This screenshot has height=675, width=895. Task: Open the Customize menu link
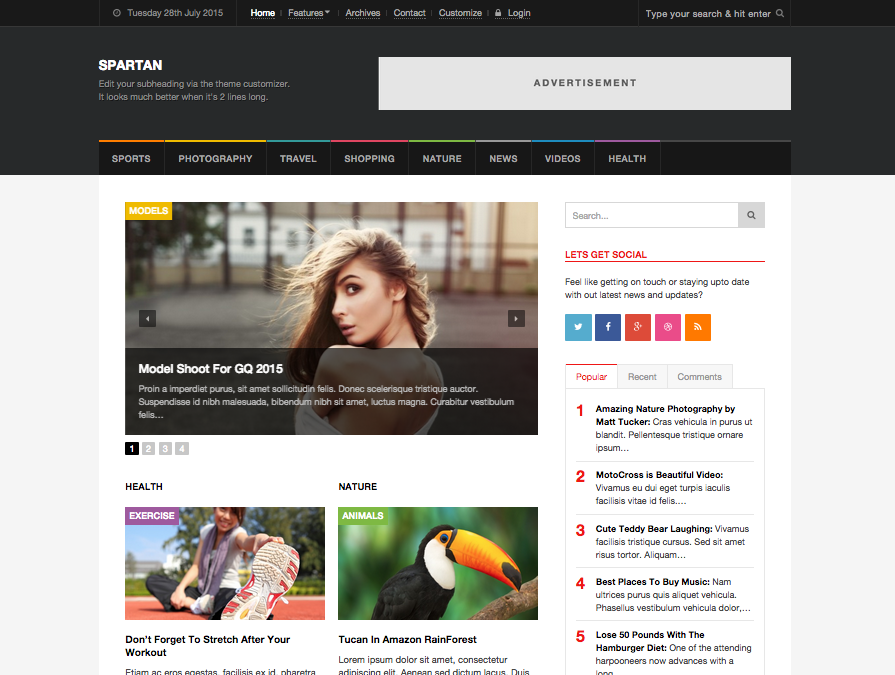(x=460, y=13)
